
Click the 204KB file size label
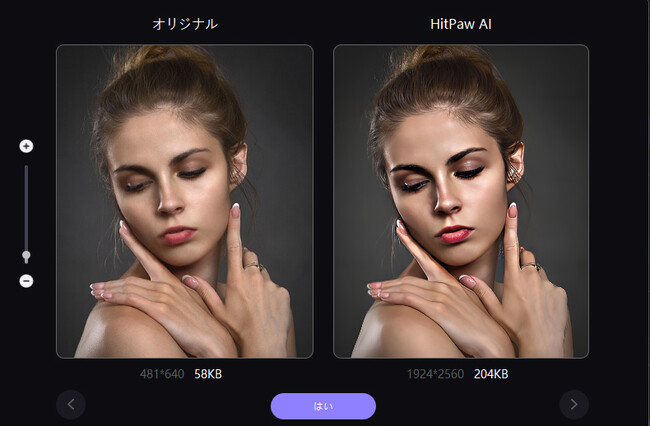point(491,374)
